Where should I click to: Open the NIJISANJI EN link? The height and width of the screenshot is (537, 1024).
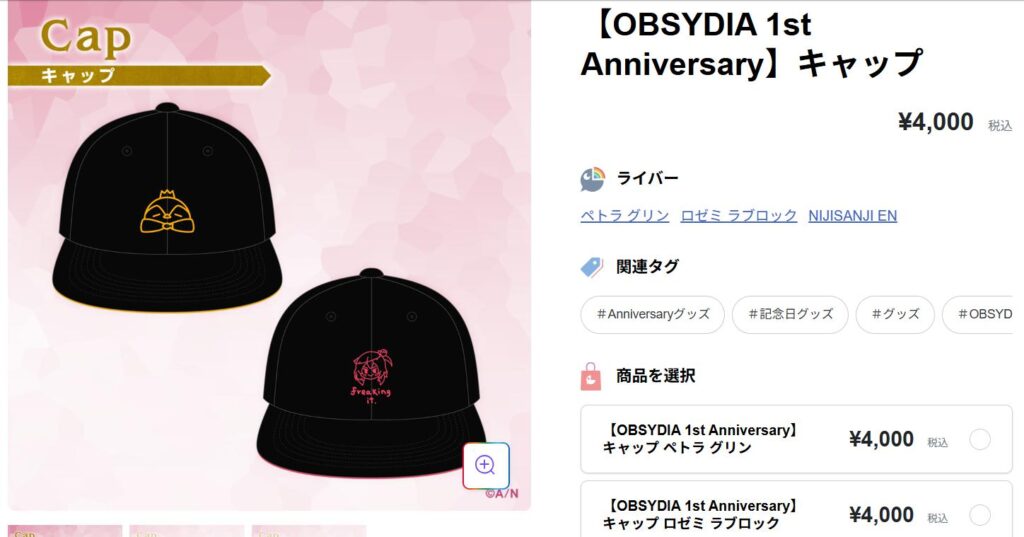852,216
